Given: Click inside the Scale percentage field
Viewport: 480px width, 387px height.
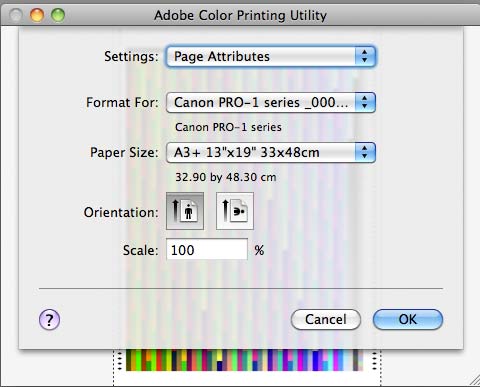Looking at the screenshot, I should (x=207, y=250).
